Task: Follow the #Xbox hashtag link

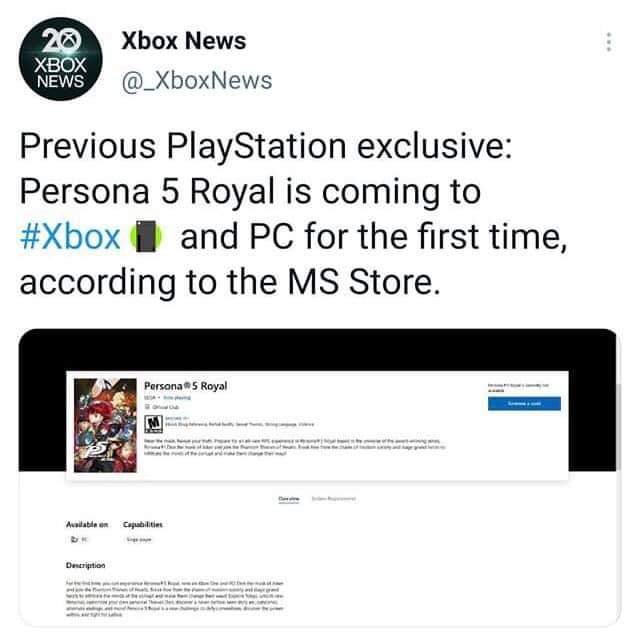Action: [x=70, y=237]
